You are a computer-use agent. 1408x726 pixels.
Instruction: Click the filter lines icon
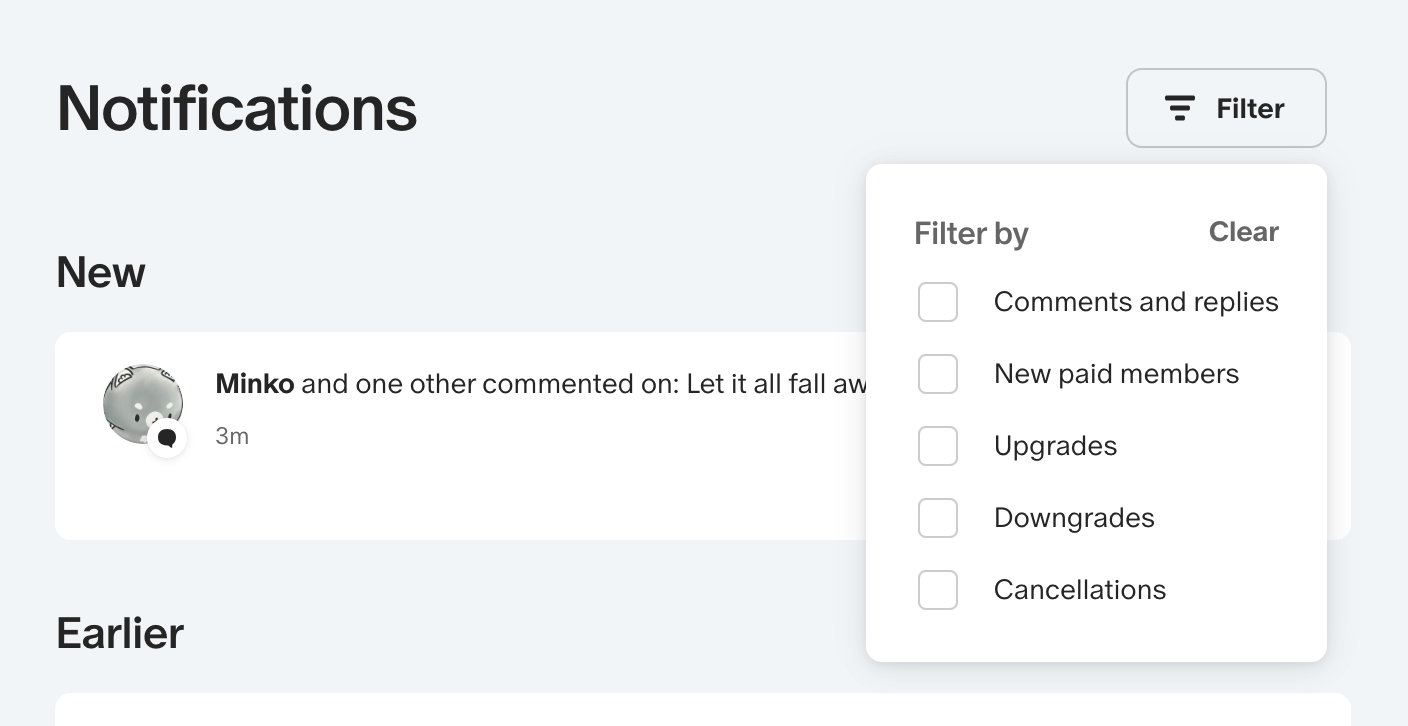pos(1180,108)
